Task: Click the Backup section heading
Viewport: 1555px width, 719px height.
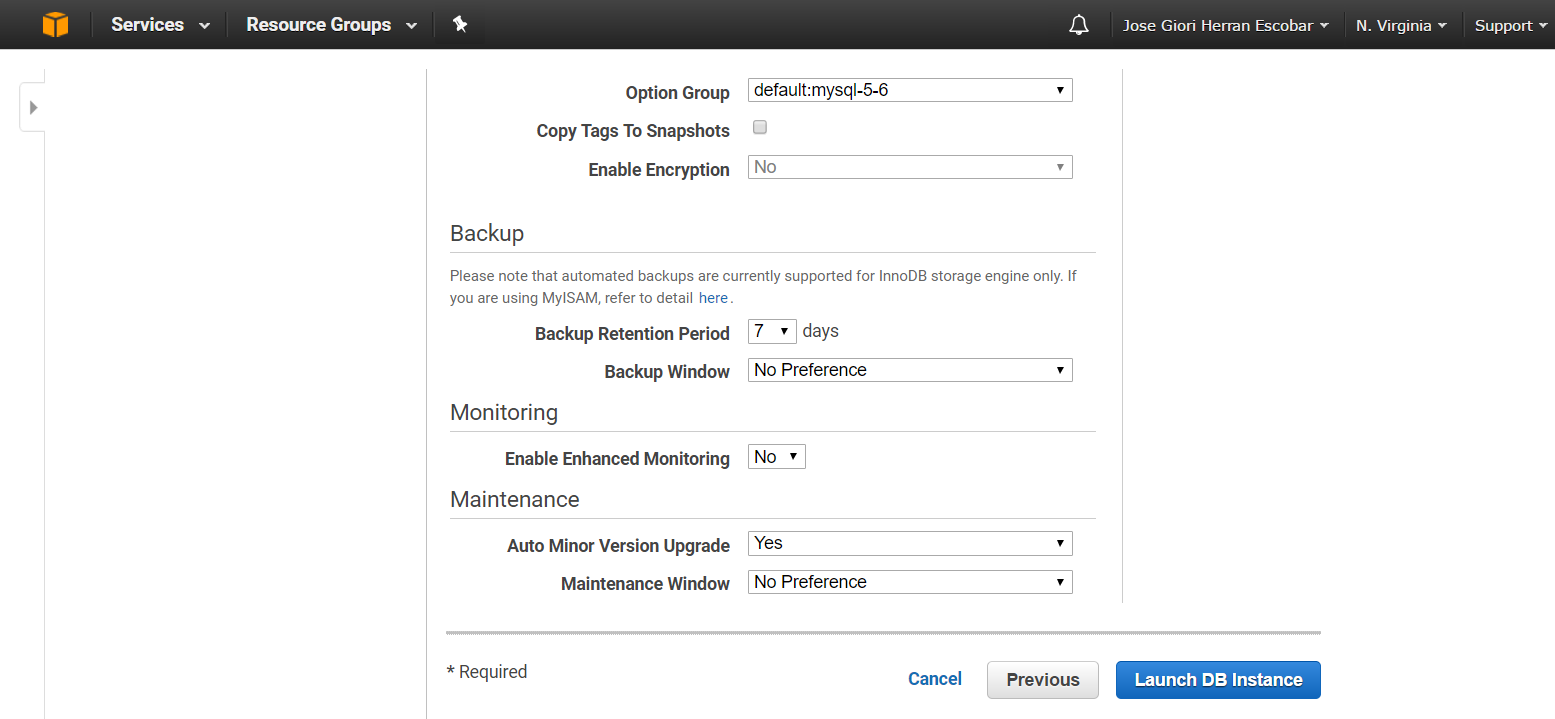Action: click(x=487, y=233)
